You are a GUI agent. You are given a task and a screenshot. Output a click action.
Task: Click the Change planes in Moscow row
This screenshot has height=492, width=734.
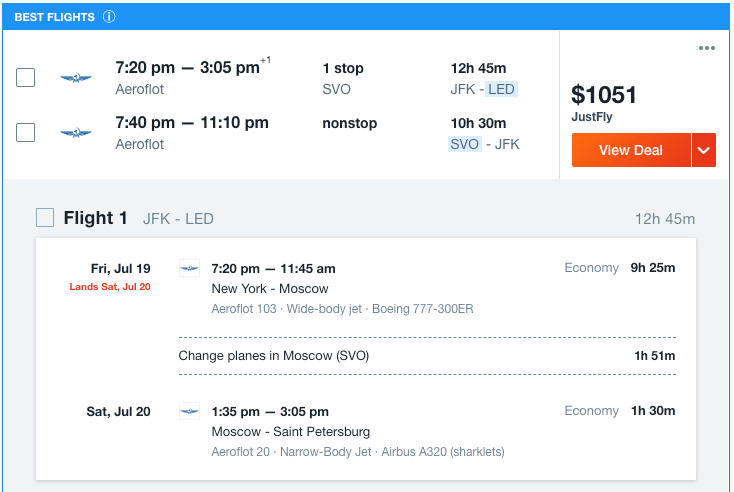click(427, 356)
